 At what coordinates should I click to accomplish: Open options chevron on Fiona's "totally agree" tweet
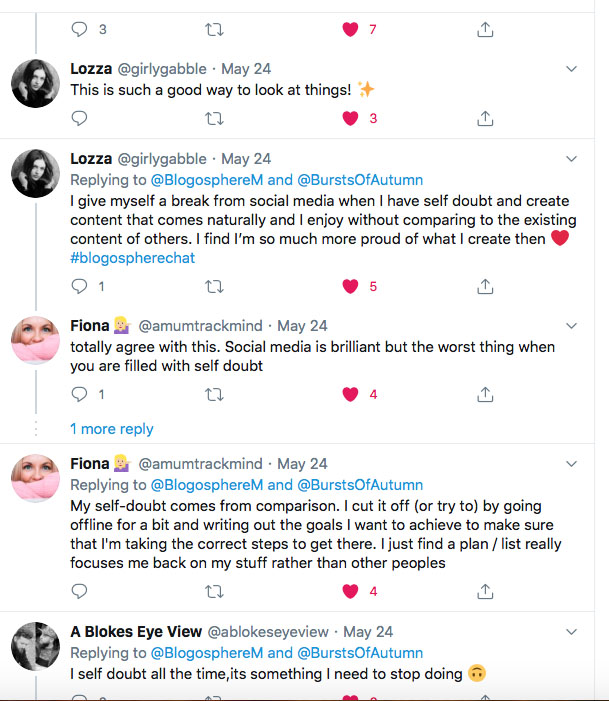coord(571,326)
